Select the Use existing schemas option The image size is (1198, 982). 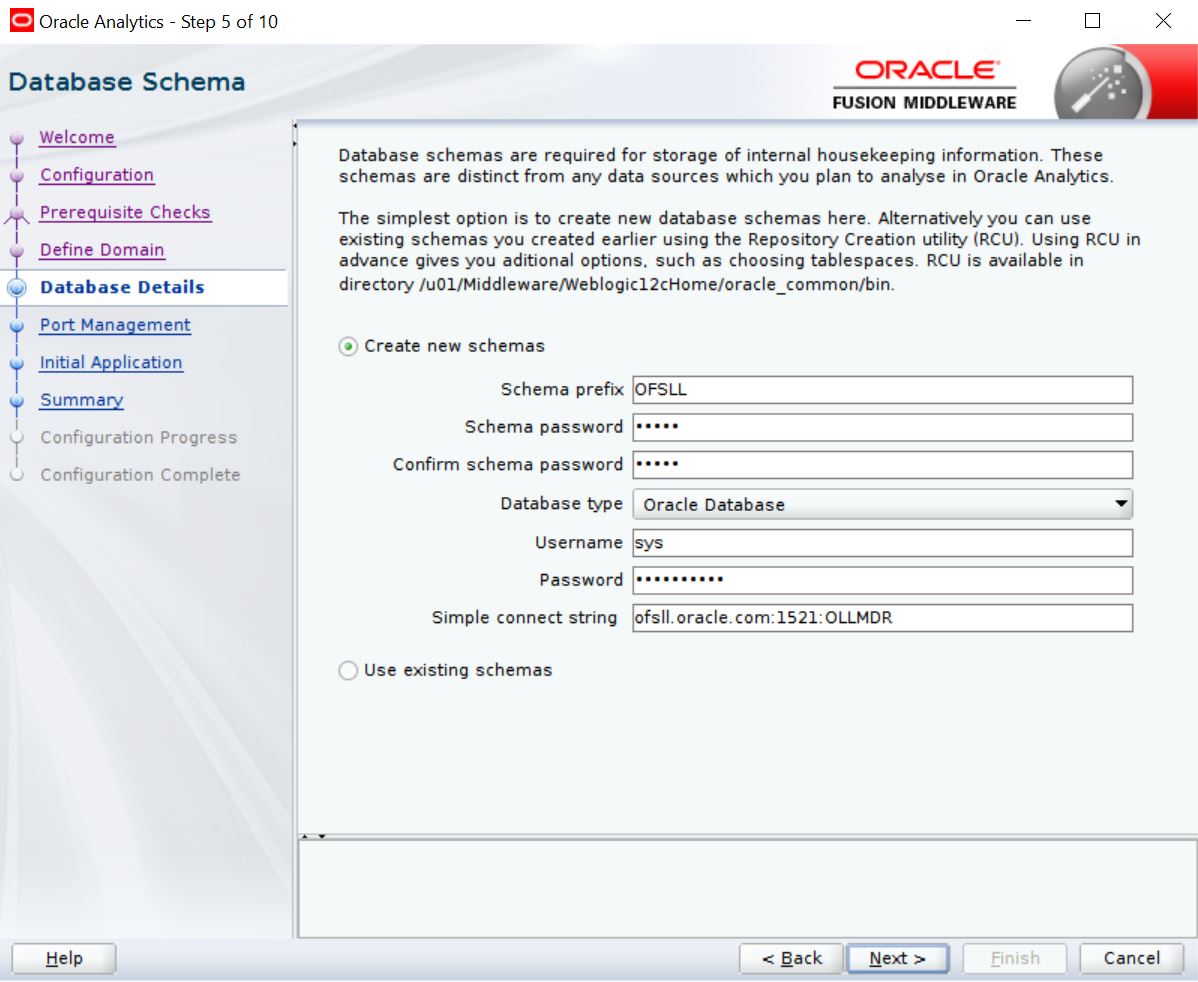tap(348, 671)
